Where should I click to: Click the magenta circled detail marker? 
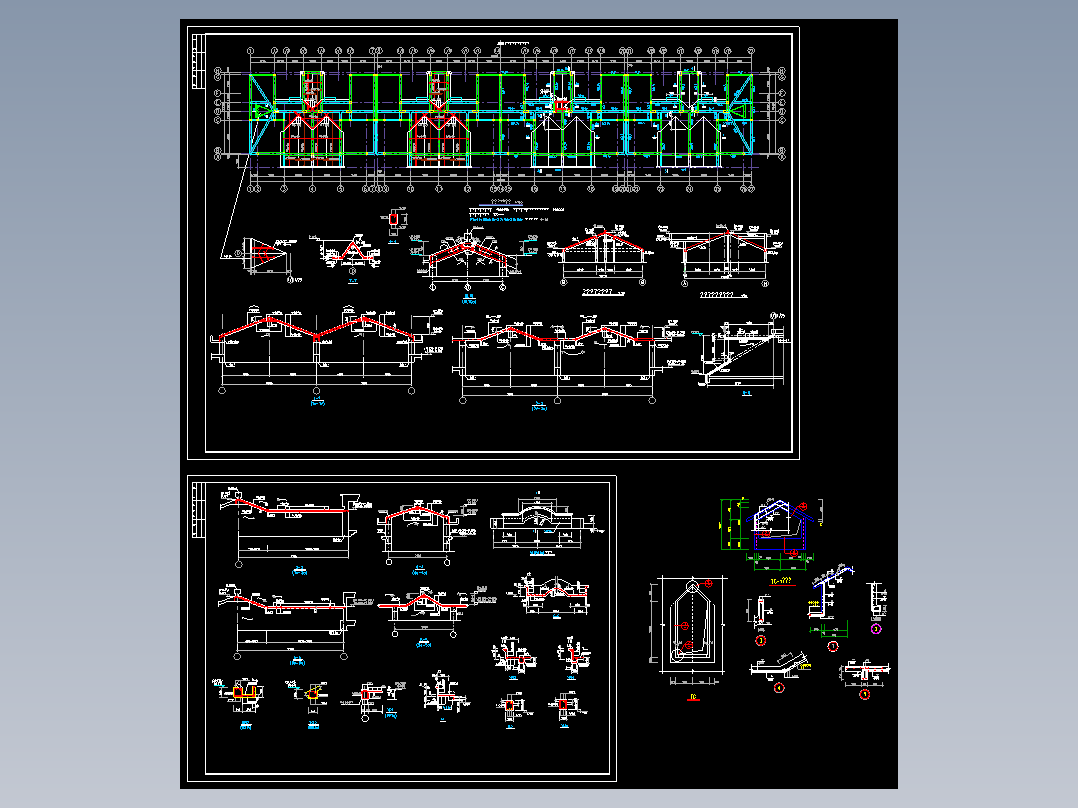pyautogui.click(x=876, y=629)
